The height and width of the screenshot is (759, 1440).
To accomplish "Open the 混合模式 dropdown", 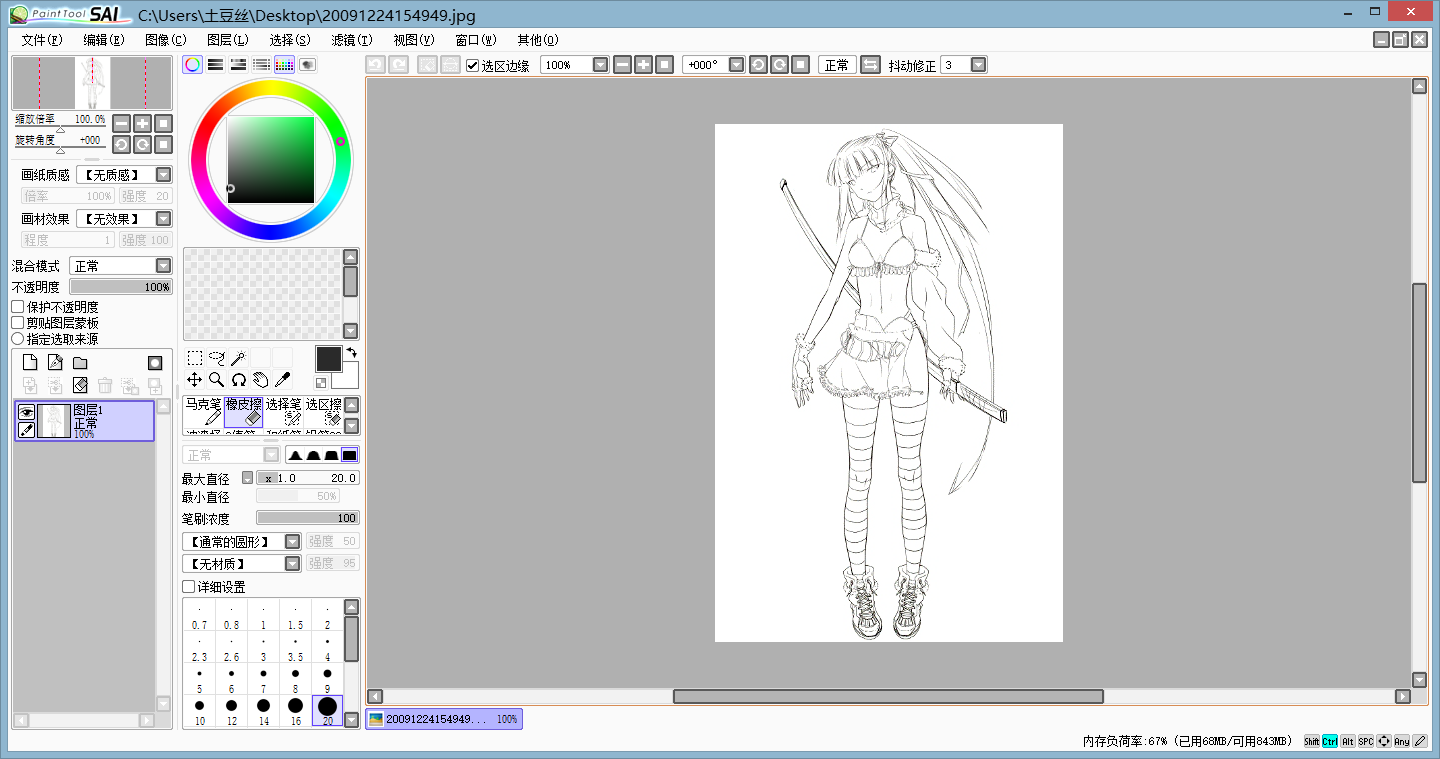I will click(163, 266).
